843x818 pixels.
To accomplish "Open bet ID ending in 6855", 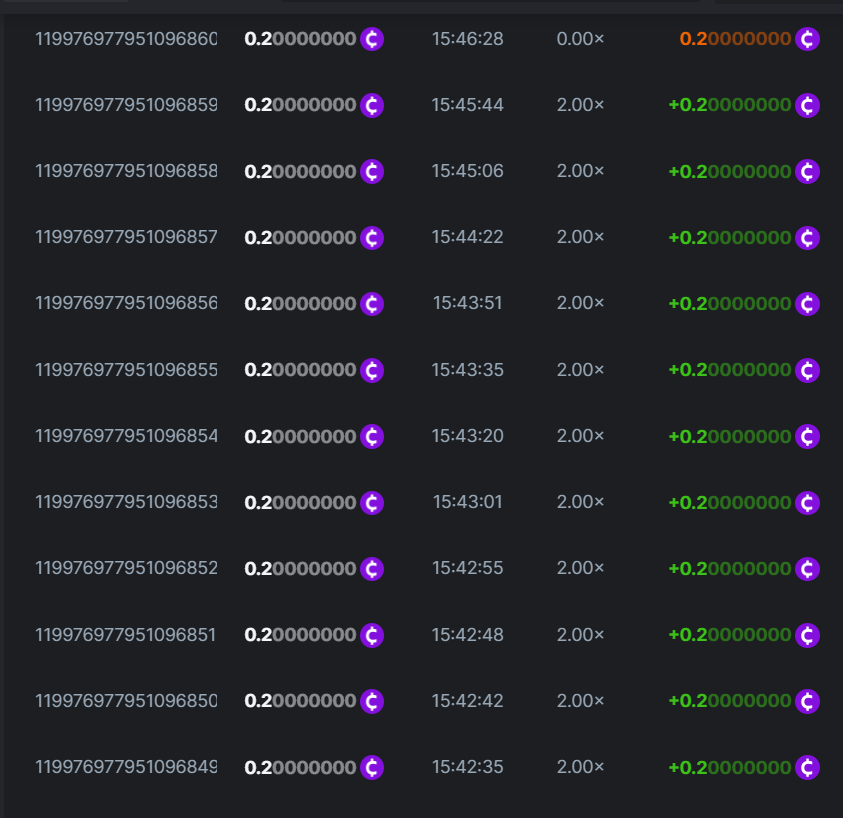I will (126, 370).
